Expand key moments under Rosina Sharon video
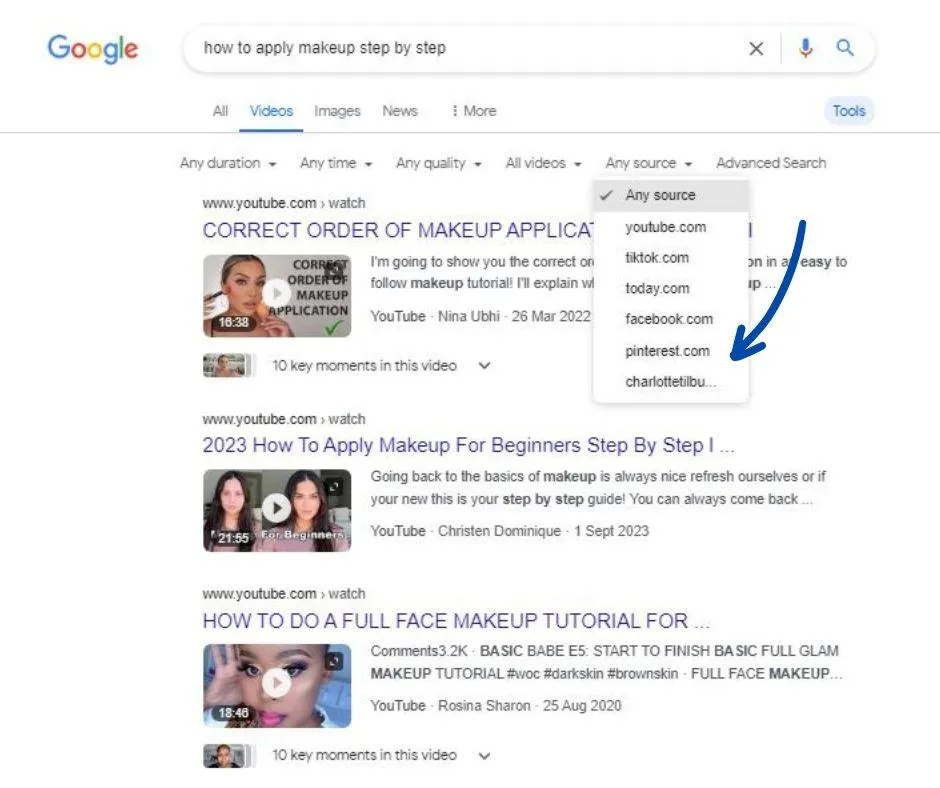Image resolution: width=940 pixels, height=788 pixels. click(484, 756)
